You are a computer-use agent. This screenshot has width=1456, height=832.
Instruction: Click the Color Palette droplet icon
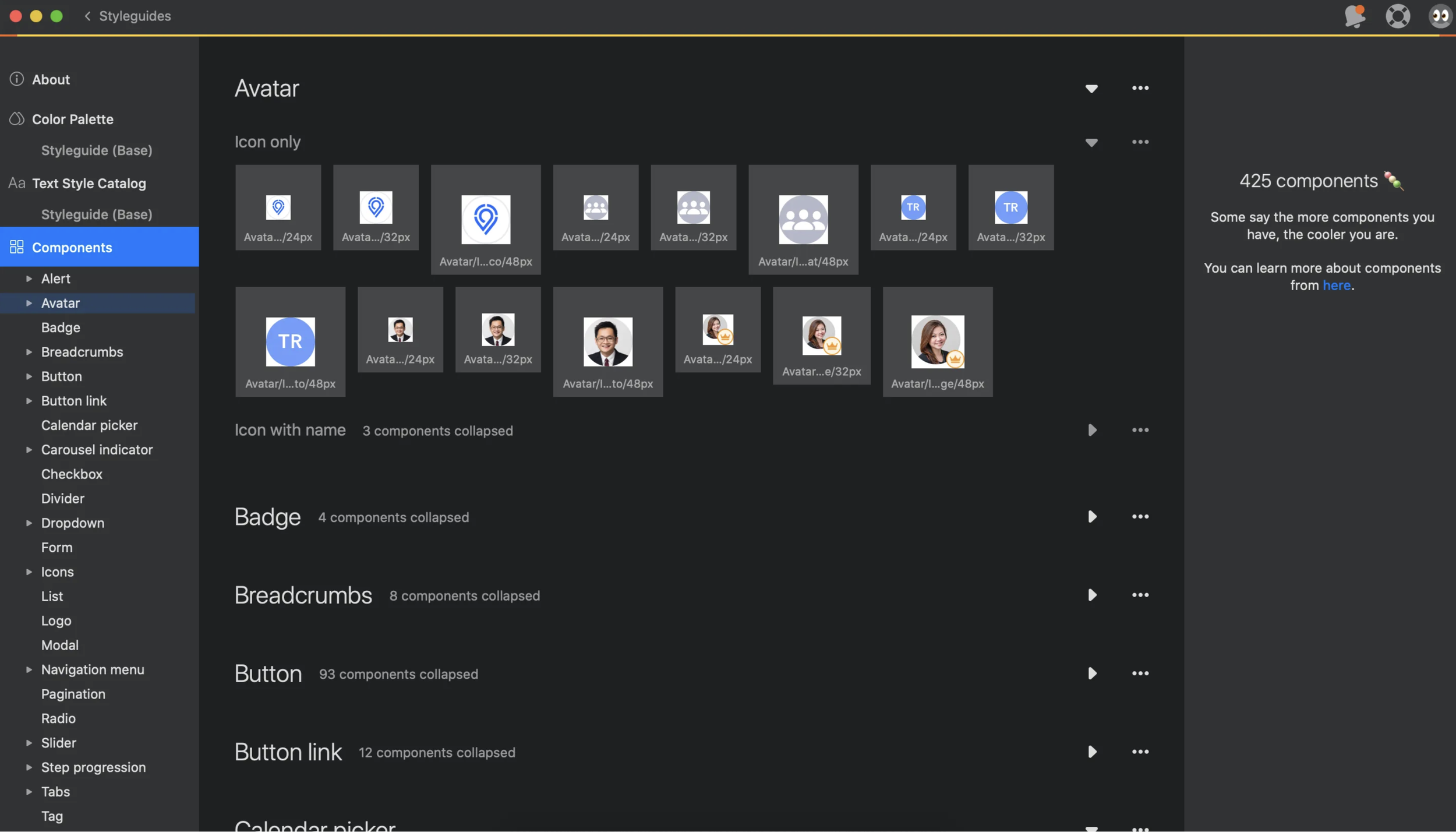point(17,119)
